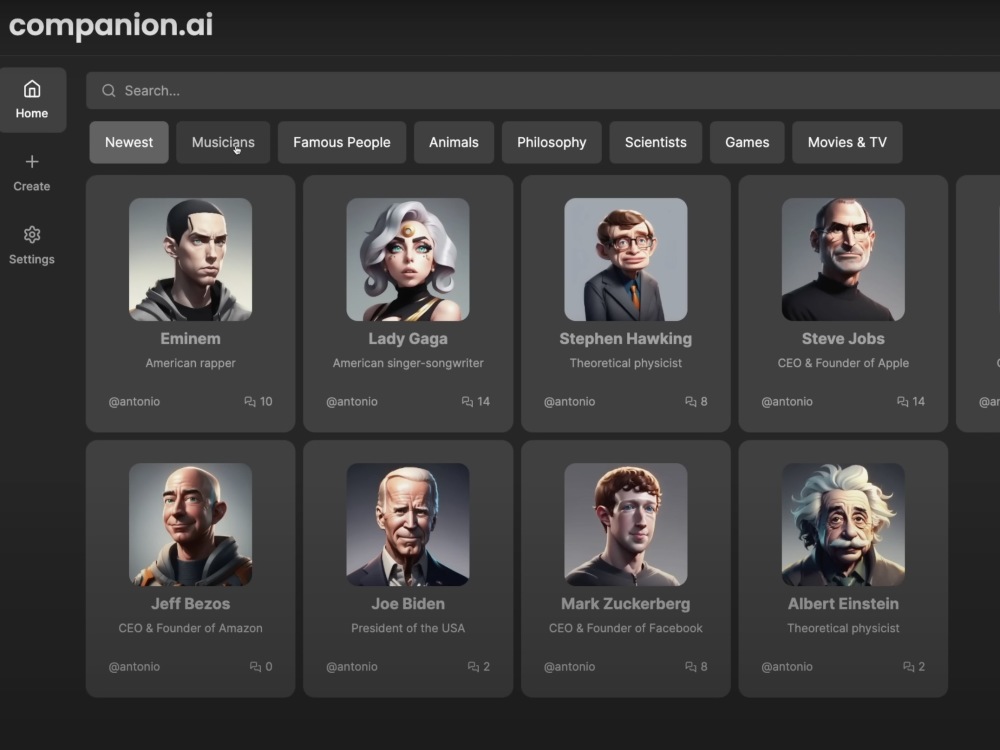Click the Stephen Hawking name heading

626,339
